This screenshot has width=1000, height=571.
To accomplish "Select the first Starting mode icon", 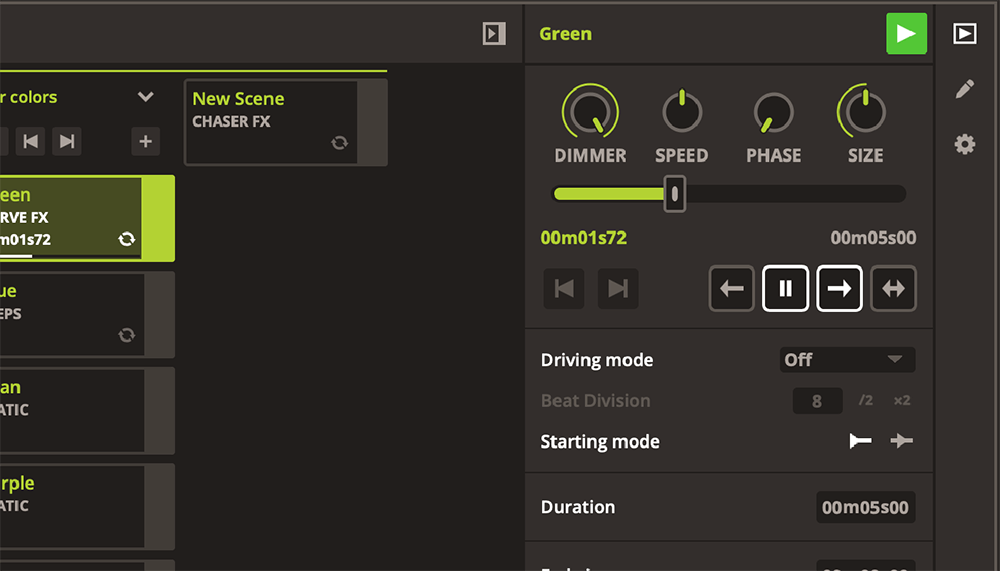I will (x=860, y=441).
